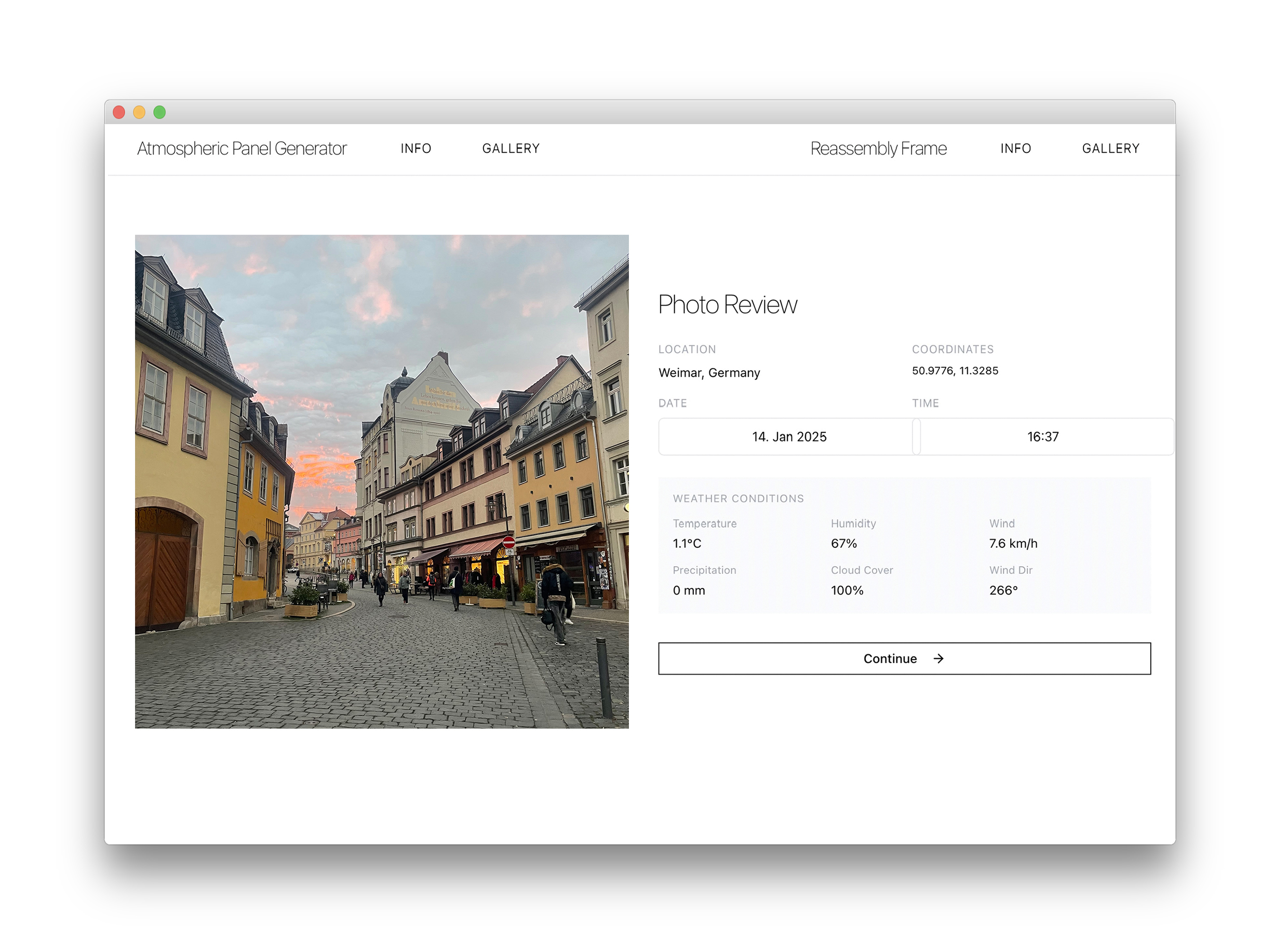Open GALLERY next to Reassembly Frame
This screenshot has width=1288, height=926.
1110,149
